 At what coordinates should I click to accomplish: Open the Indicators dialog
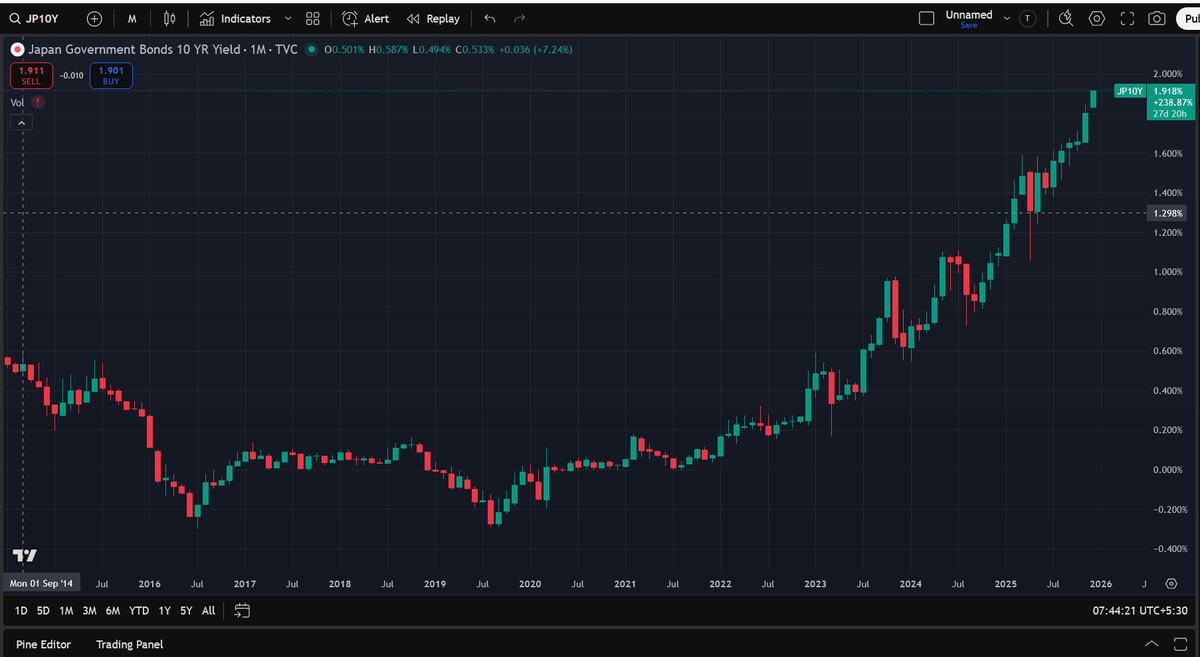click(235, 18)
